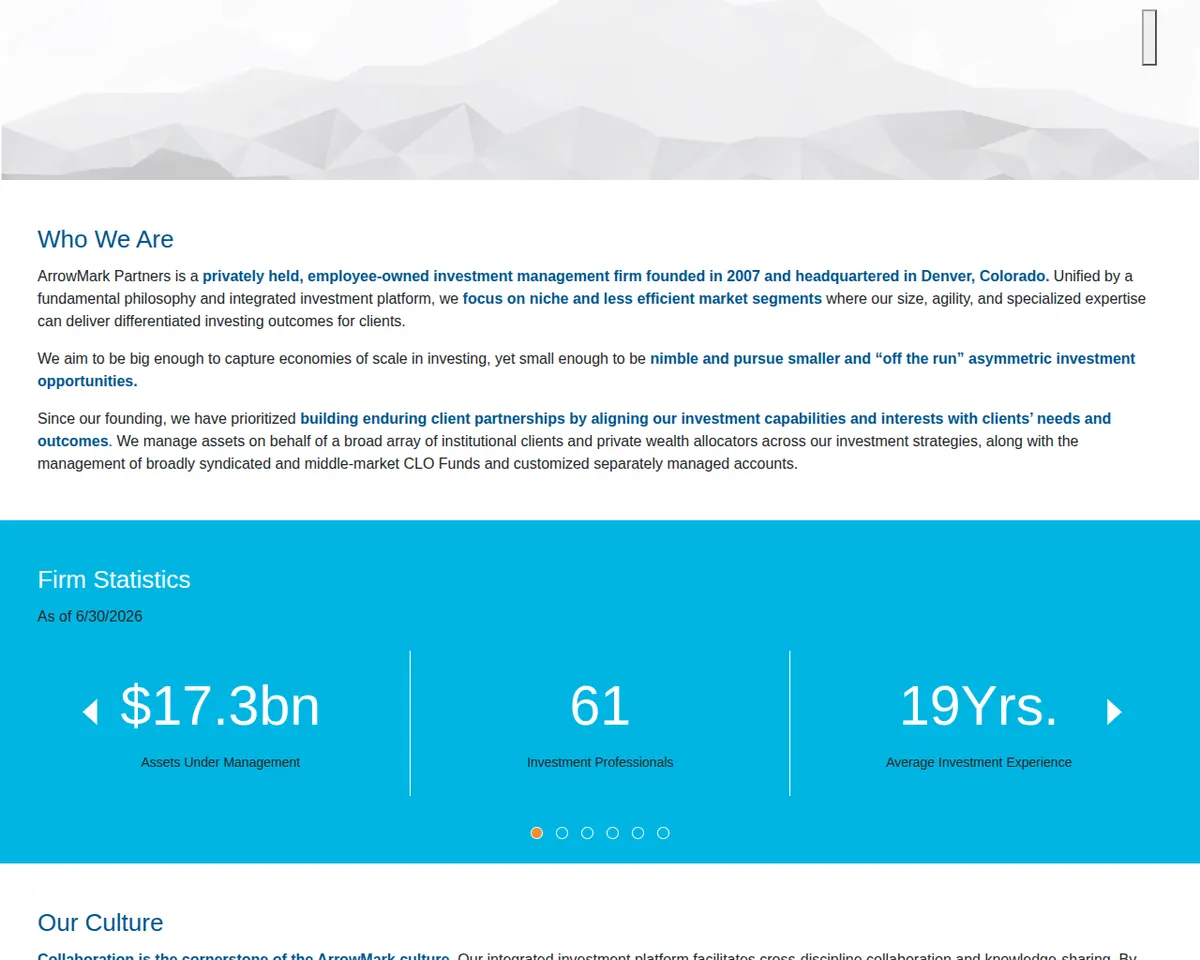Click the mountain banner image

pos(600,90)
